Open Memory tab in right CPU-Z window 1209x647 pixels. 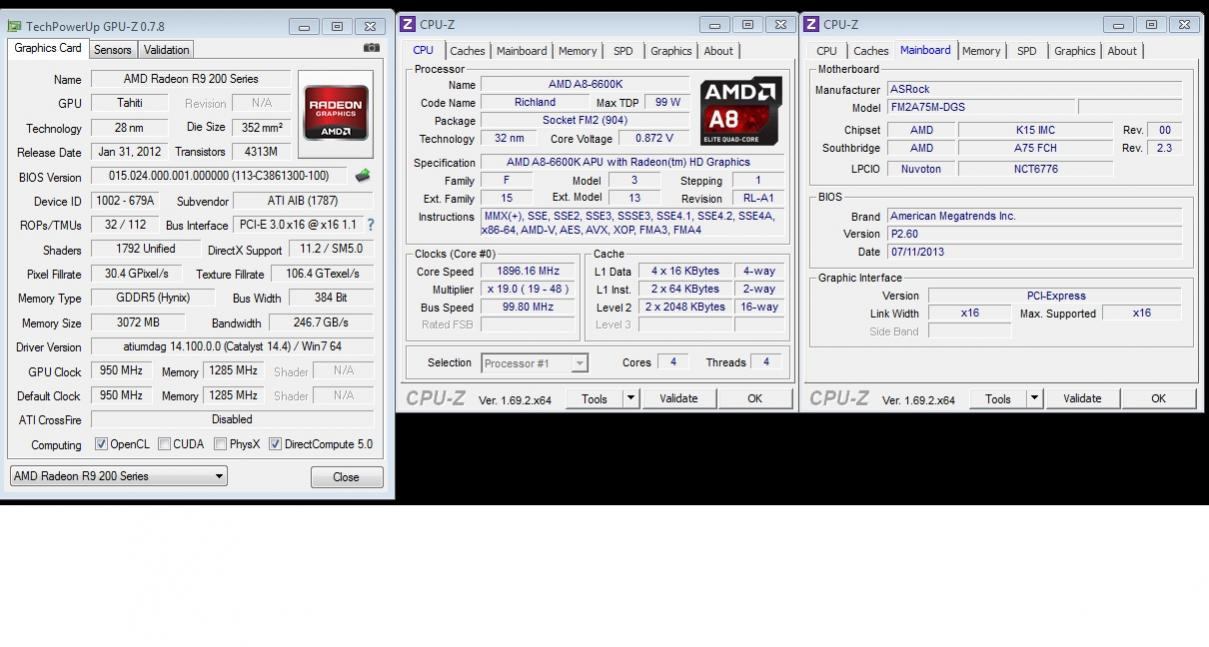(981, 51)
